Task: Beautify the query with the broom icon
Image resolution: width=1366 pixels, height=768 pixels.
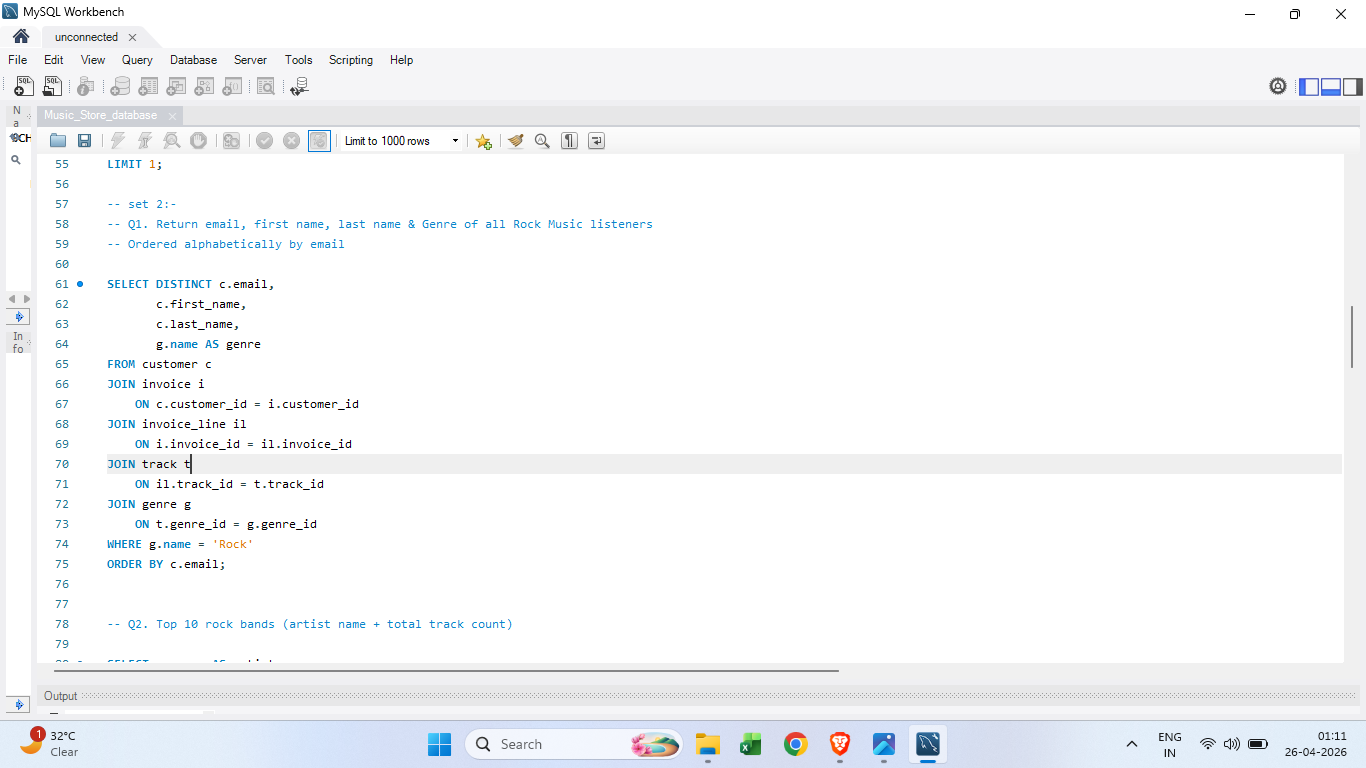Action: click(x=516, y=141)
